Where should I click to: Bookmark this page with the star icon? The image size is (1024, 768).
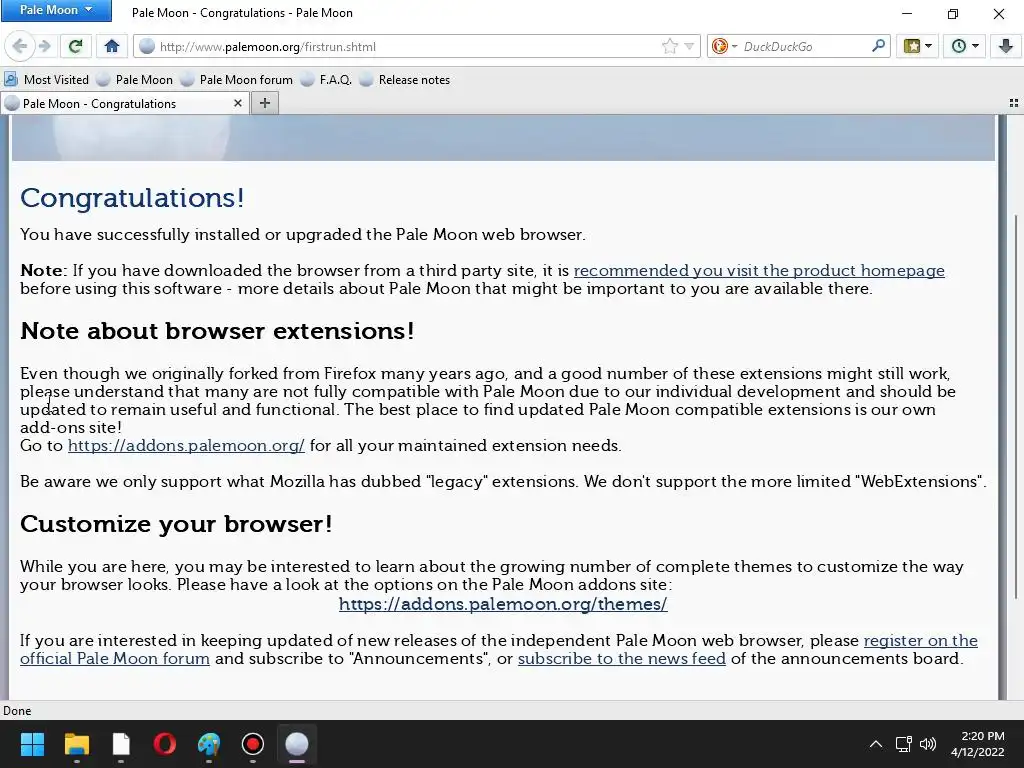(x=669, y=46)
